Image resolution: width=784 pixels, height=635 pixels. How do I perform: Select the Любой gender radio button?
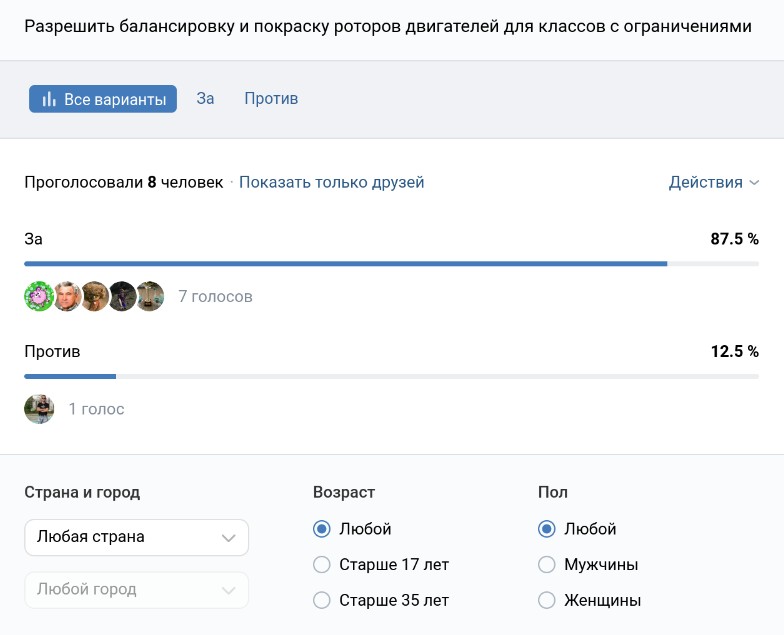(x=547, y=529)
